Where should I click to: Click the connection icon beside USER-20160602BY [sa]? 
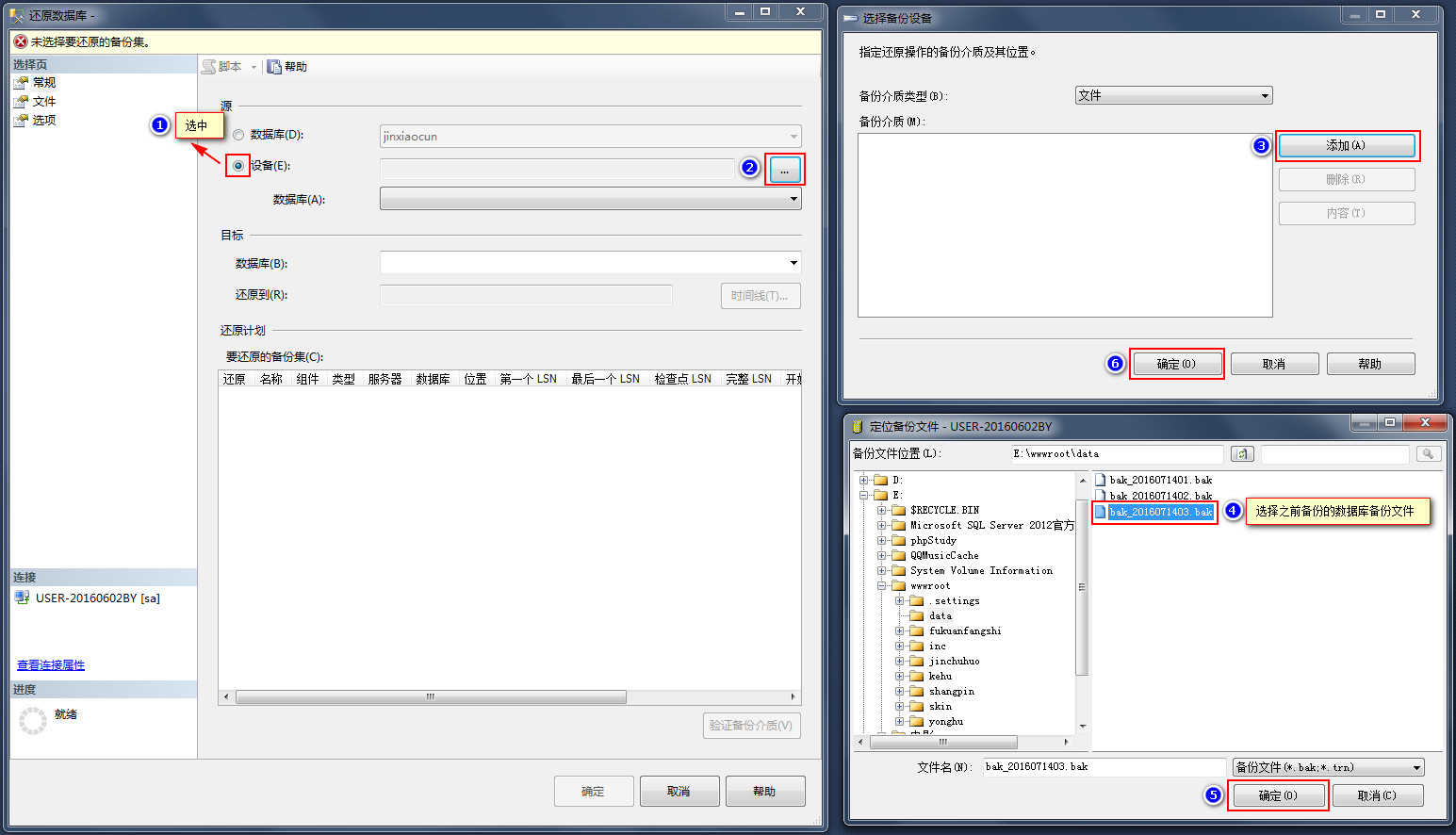pos(22,598)
